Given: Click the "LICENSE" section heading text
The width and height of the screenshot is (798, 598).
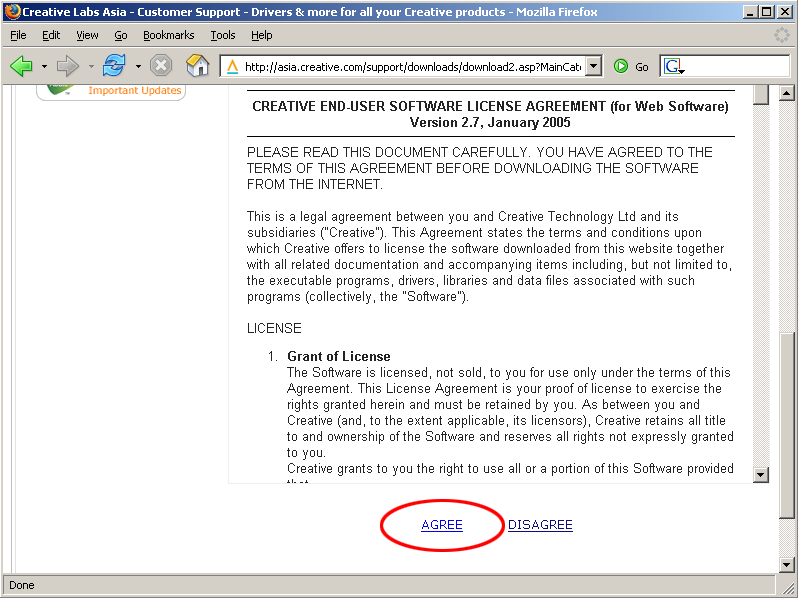Looking at the screenshot, I should click(274, 328).
